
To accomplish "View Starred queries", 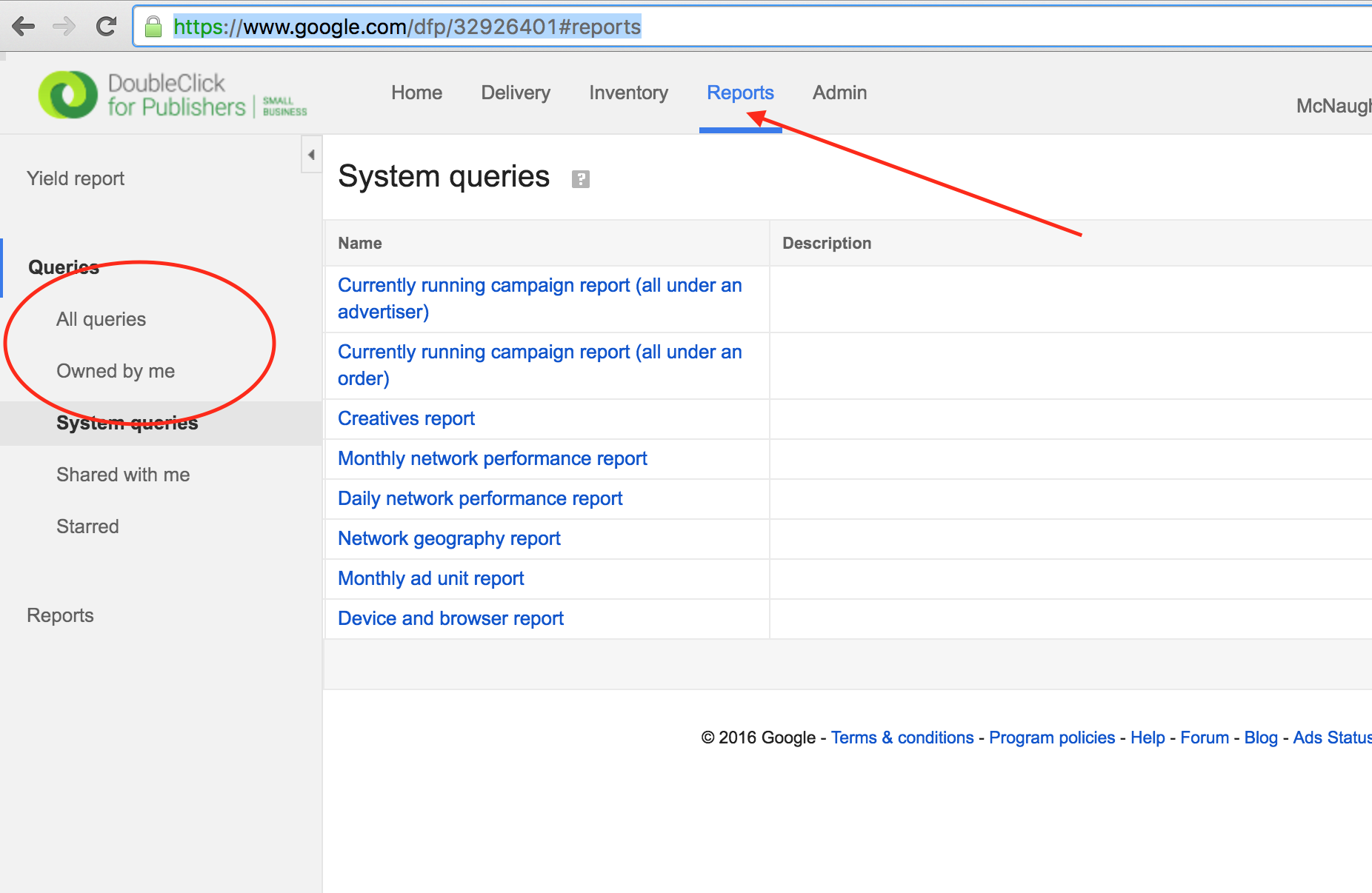I will click(87, 526).
